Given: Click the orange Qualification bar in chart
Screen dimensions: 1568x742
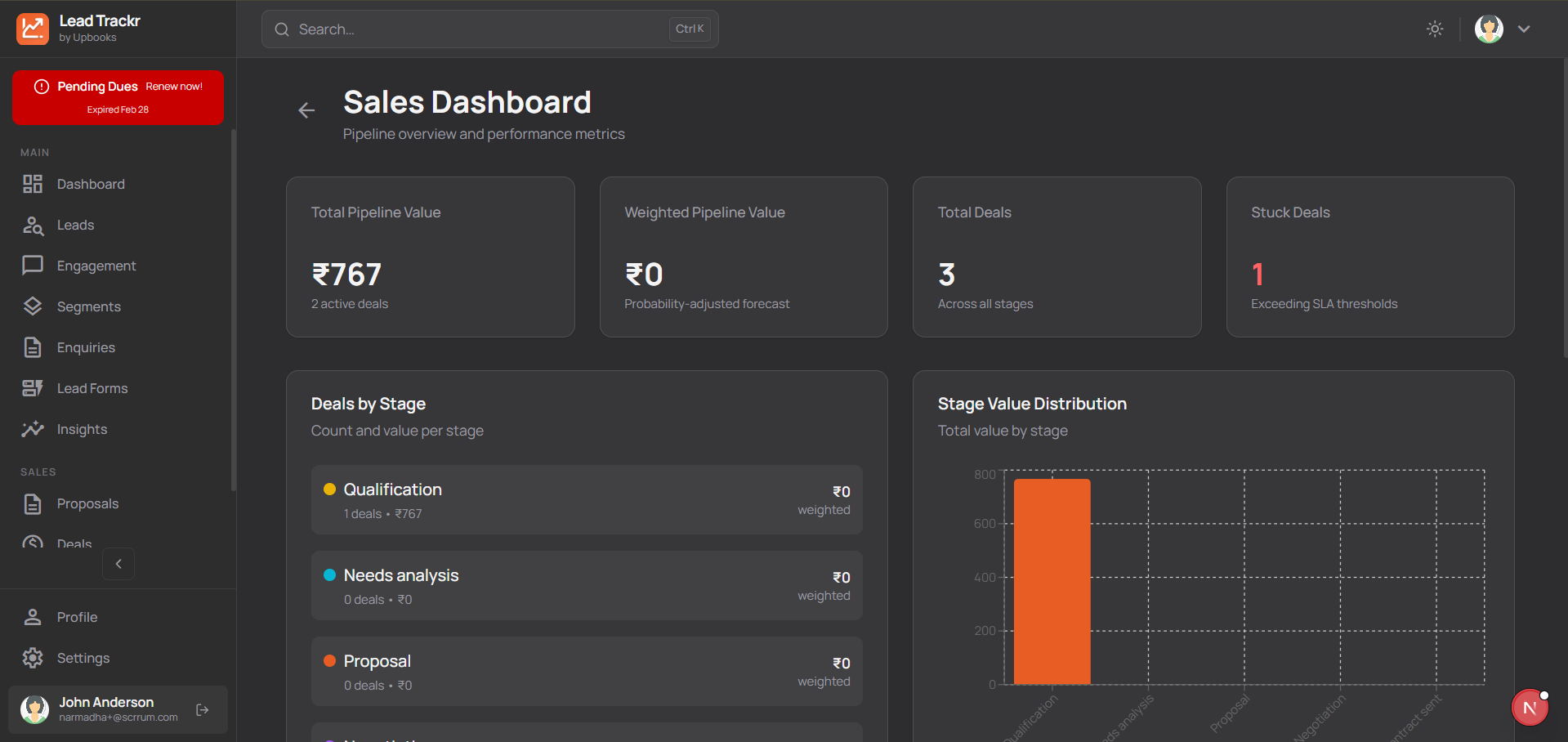Looking at the screenshot, I should [1052, 581].
